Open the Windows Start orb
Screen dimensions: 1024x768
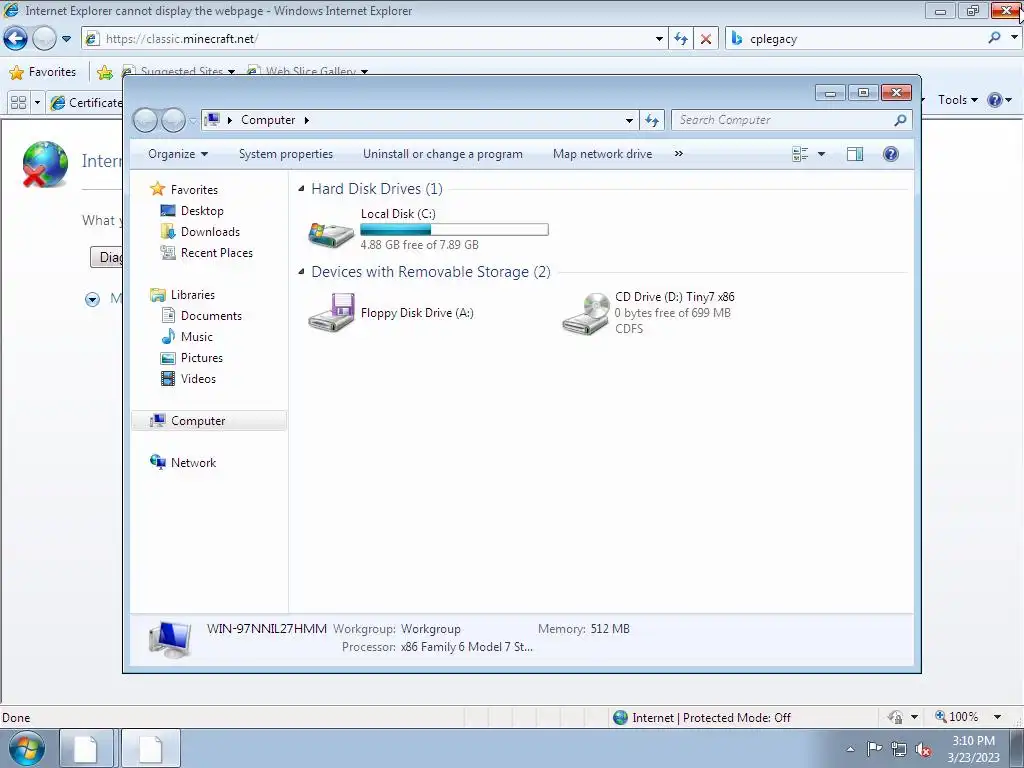(27, 748)
